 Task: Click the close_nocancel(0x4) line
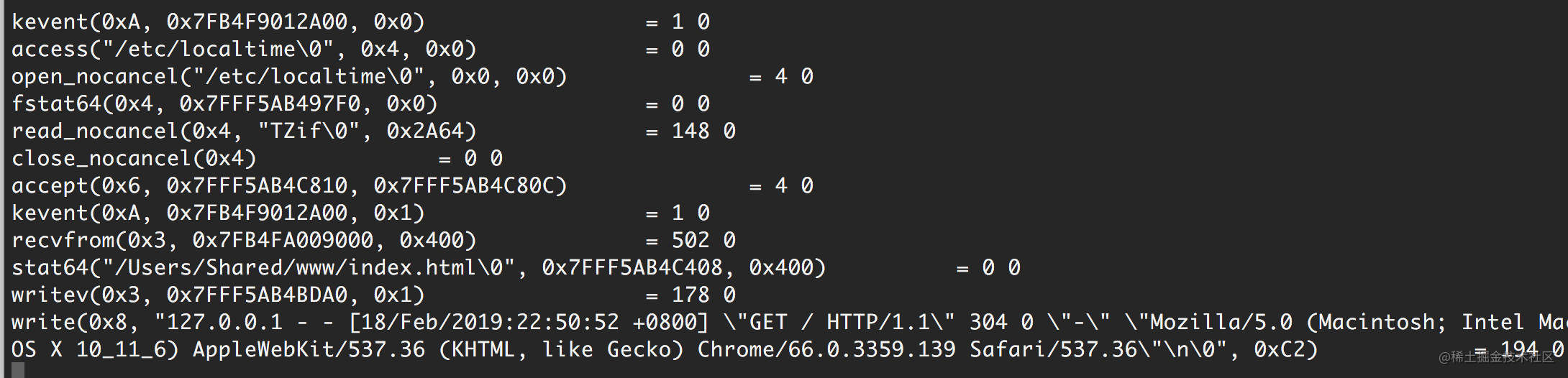pyautogui.click(x=257, y=159)
